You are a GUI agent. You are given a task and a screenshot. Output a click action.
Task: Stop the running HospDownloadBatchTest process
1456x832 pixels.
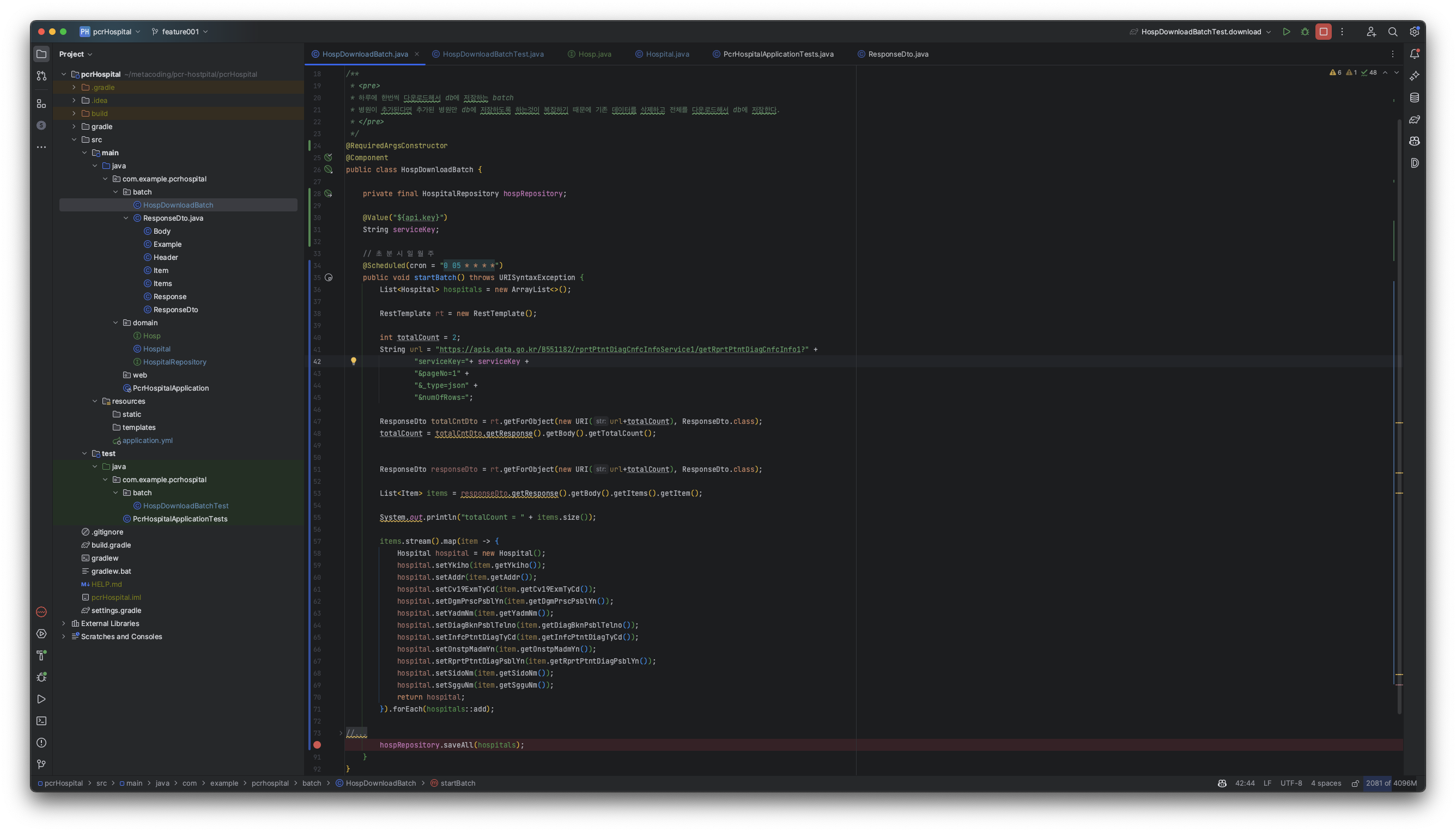point(1324,32)
